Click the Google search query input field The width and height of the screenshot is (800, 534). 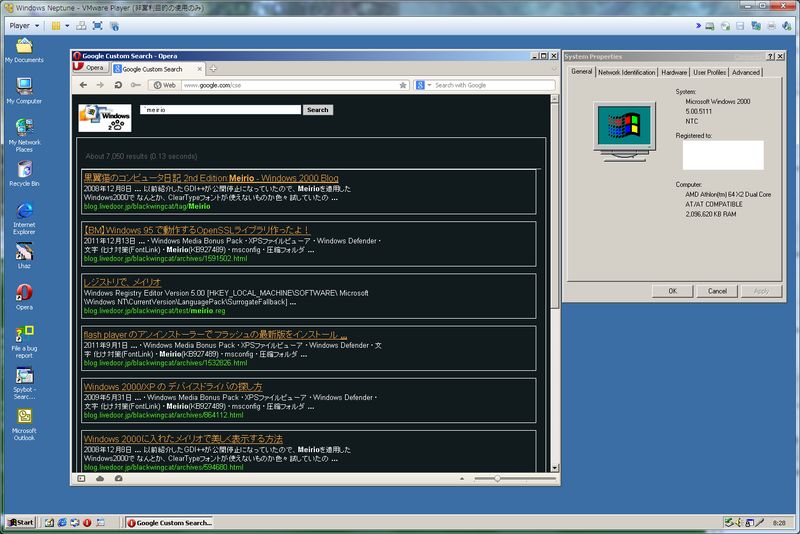point(220,110)
